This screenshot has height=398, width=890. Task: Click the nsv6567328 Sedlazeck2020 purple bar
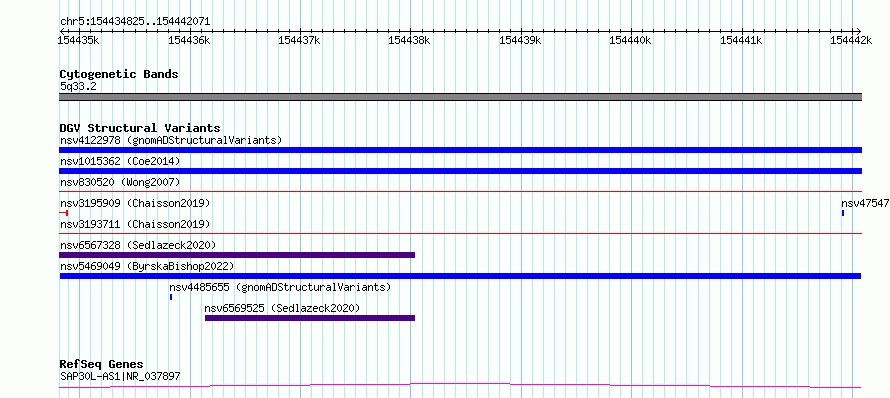(x=237, y=255)
